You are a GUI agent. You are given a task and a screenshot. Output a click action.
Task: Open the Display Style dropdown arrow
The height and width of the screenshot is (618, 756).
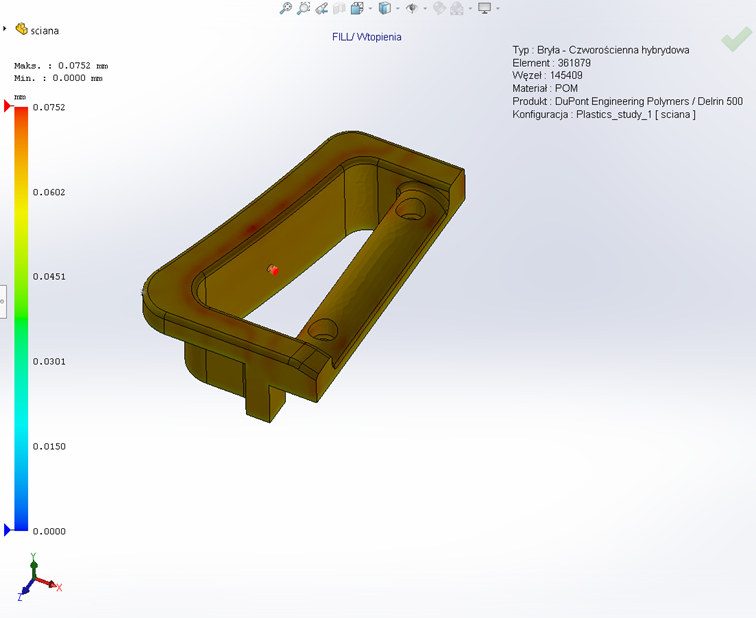pyautogui.click(x=397, y=9)
